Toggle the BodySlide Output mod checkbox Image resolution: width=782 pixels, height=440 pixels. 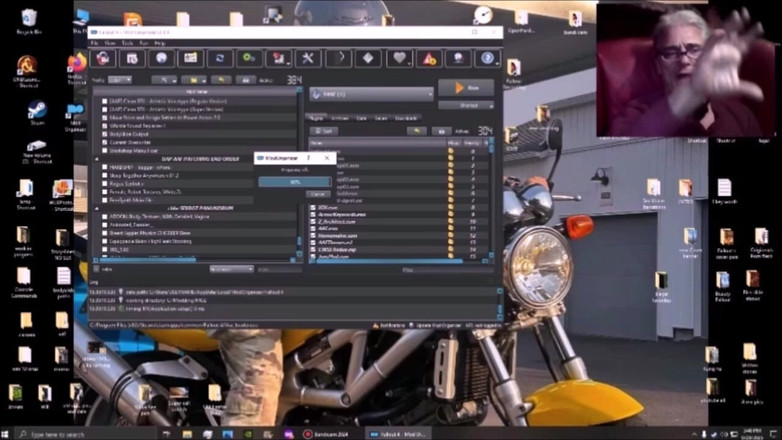tap(104, 132)
